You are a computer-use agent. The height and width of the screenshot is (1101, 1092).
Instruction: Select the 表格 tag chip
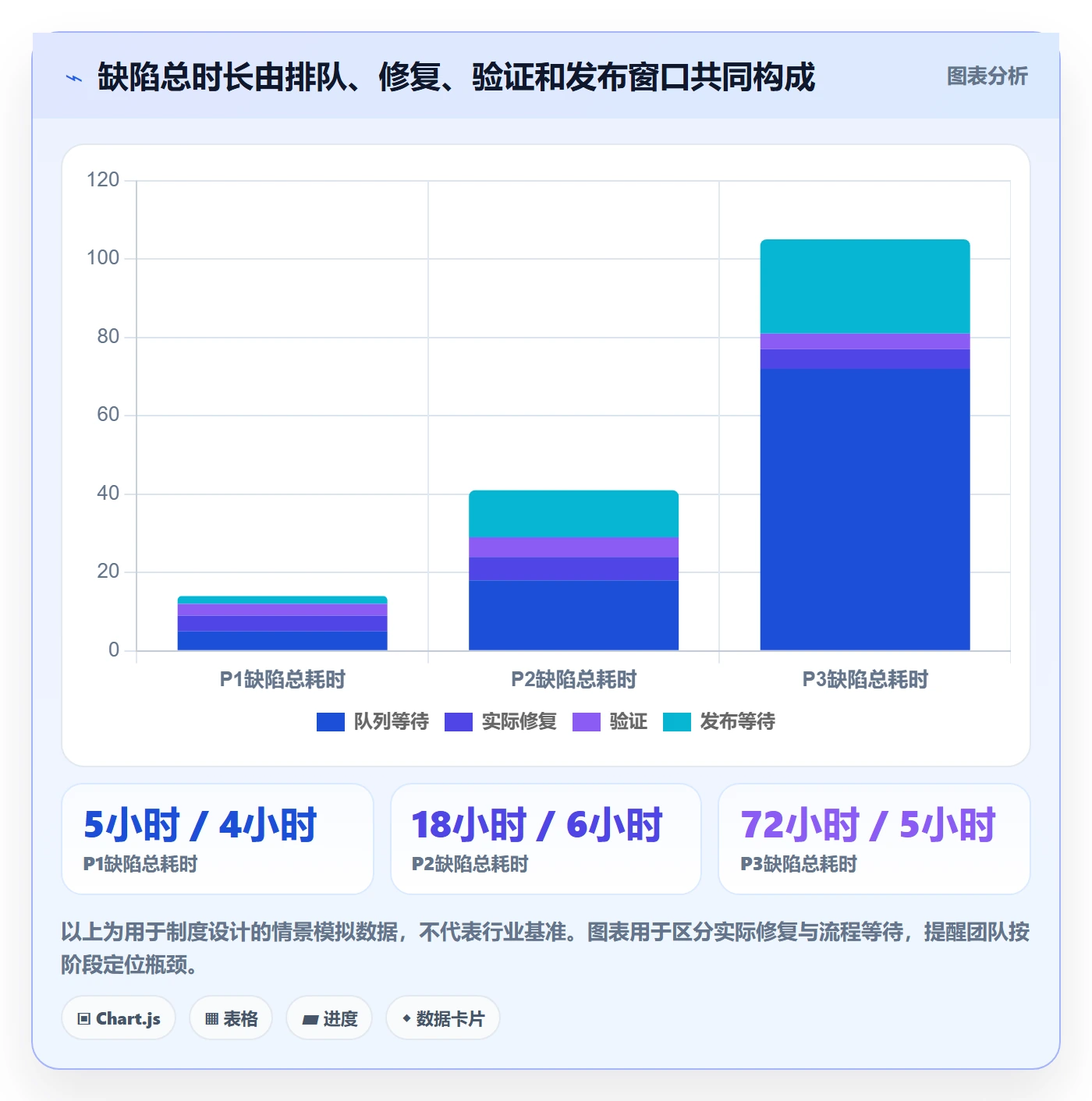click(x=231, y=1018)
